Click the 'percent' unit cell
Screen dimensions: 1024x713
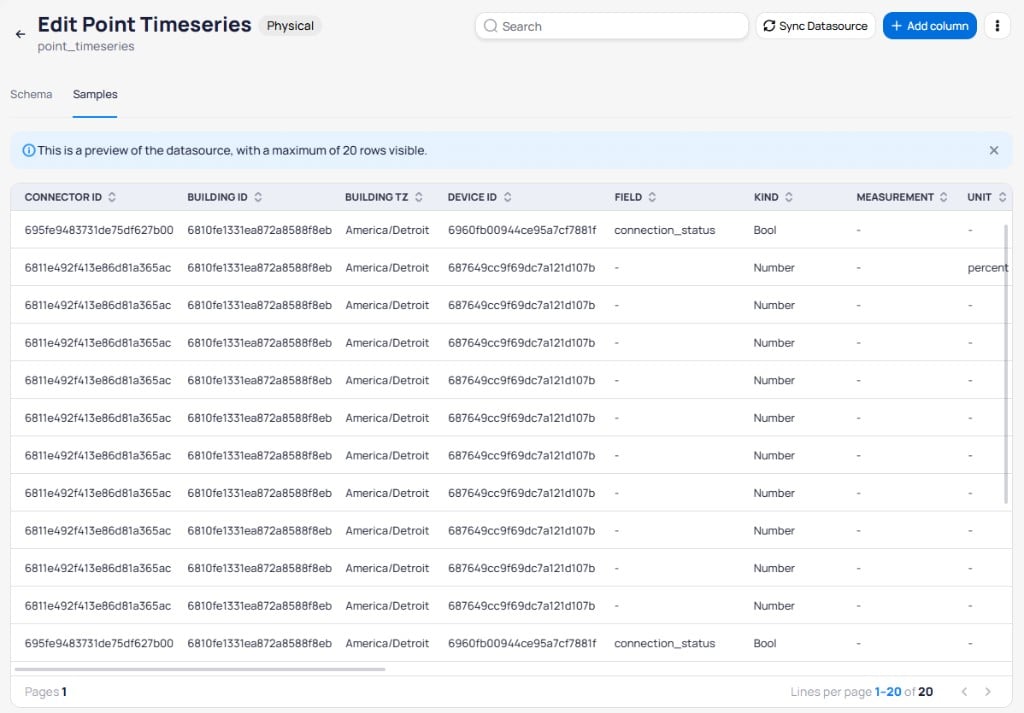pyautogui.click(x=987, y=268)
